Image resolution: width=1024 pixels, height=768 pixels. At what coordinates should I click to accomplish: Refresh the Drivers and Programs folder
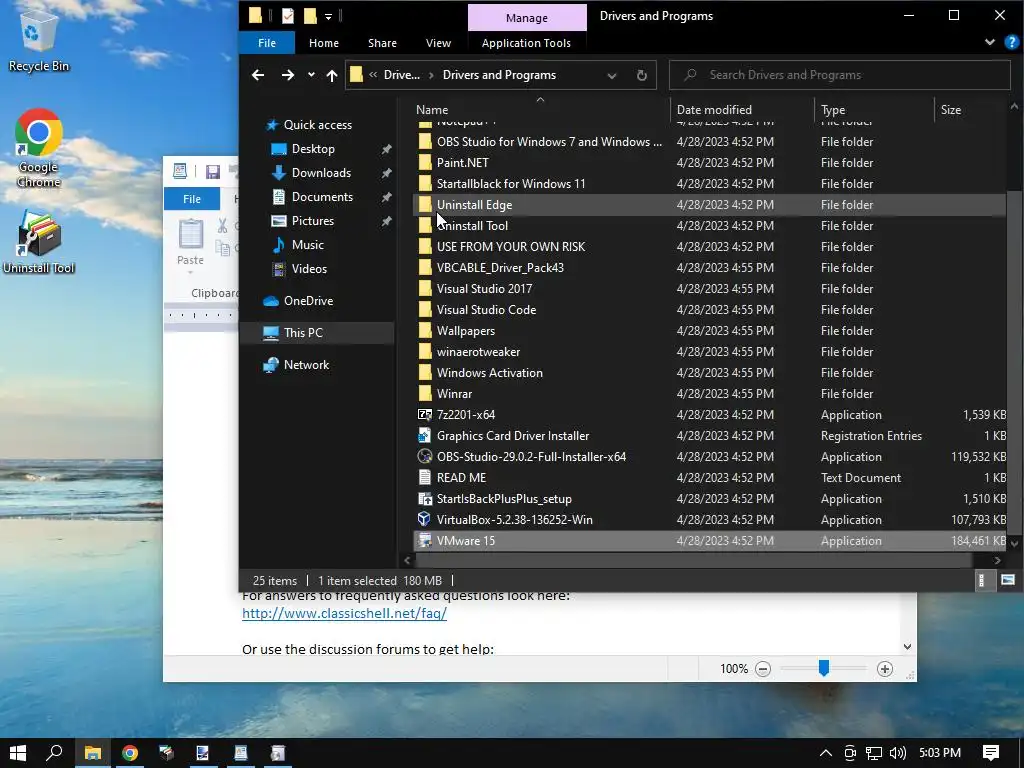pos(641,75)
